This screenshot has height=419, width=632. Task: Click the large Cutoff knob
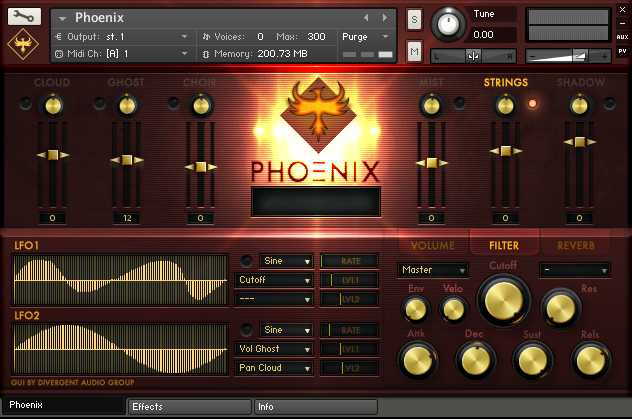[504, 300]
